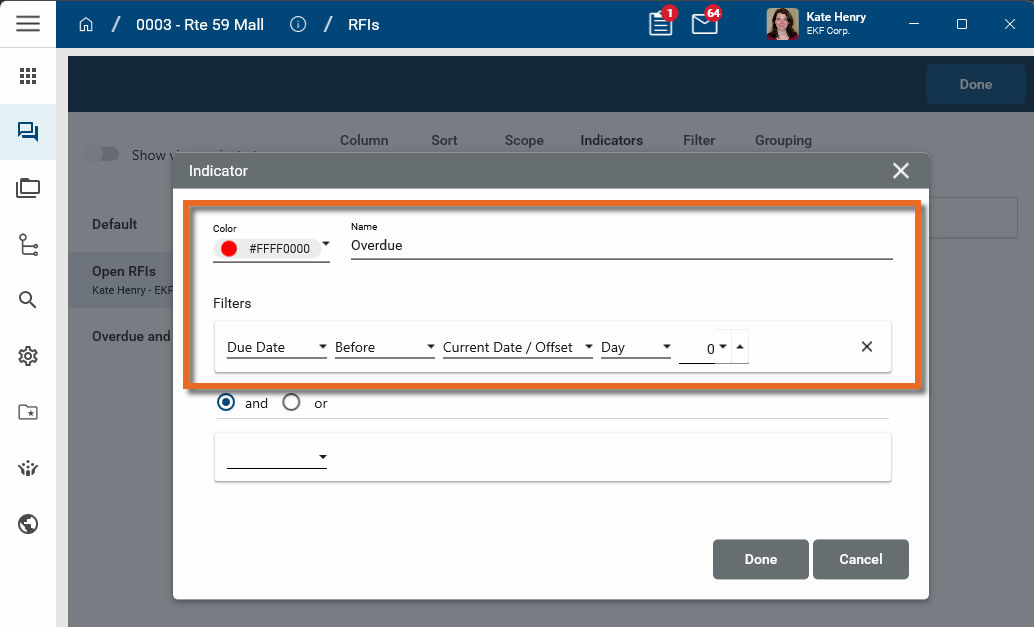
Task: Toggle the Show switch at top left
Action: (x=101, y=155)
